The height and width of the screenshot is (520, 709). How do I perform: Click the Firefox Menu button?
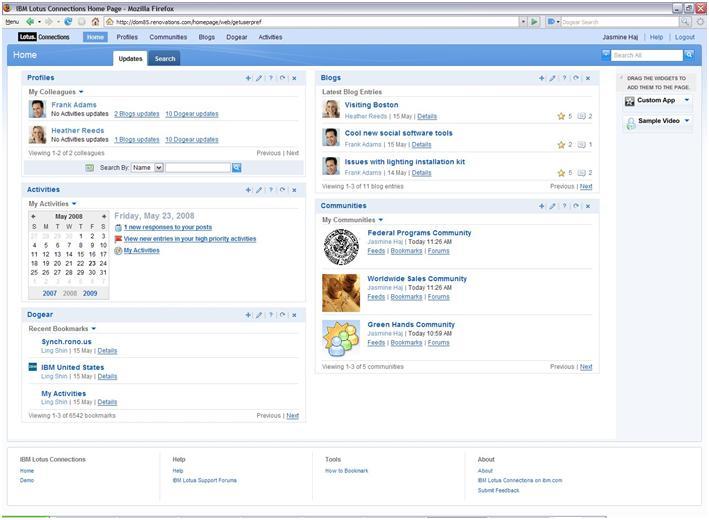[x=12, y=22]
